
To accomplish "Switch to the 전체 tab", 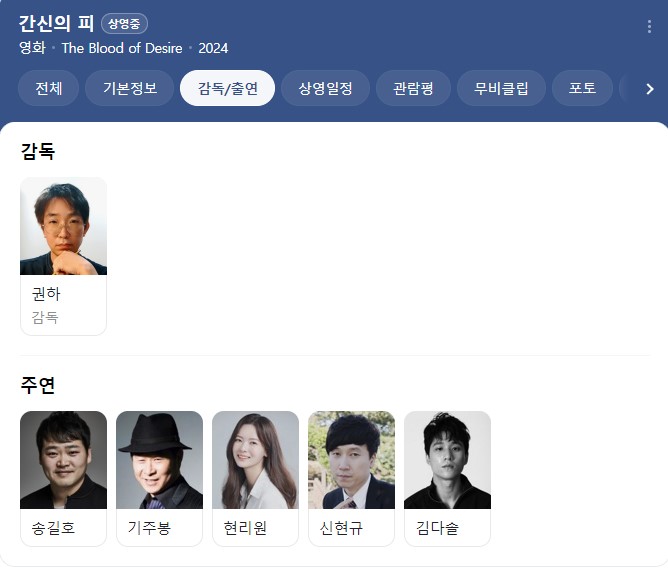I will [48, 88].
